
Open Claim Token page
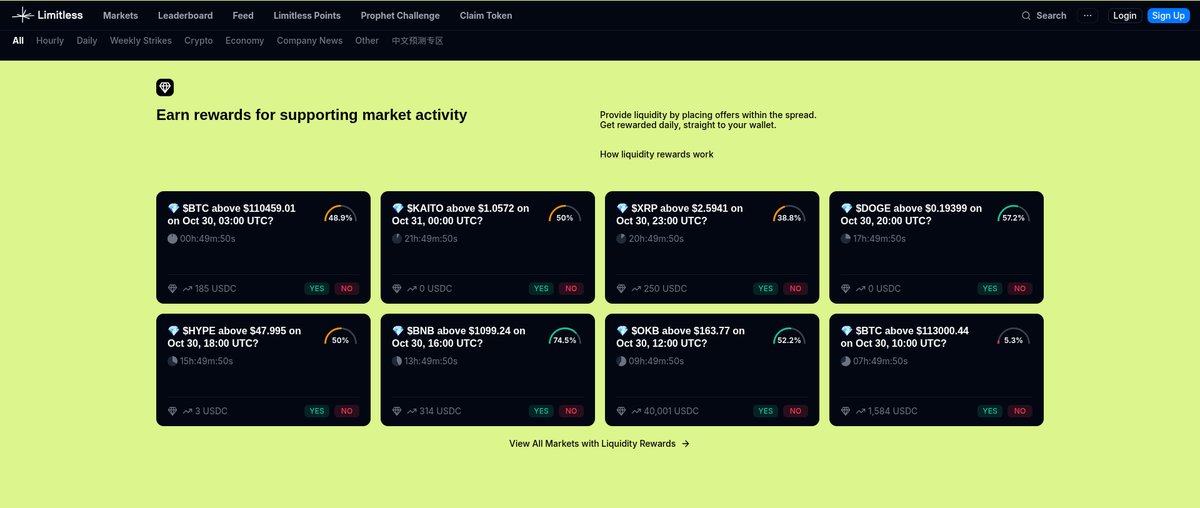pyautogui.click(x=486, y=16)
